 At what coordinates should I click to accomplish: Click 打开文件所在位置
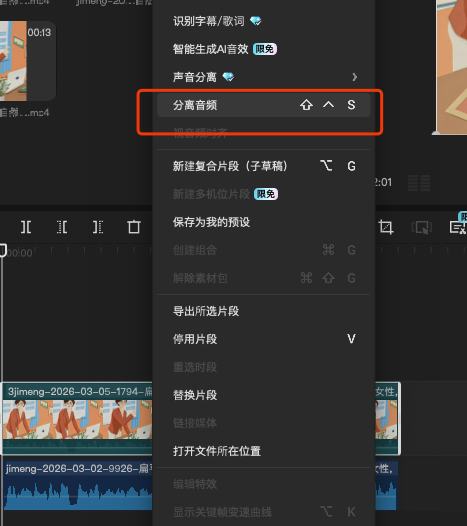pyautogui.click(x=263, y=451)
